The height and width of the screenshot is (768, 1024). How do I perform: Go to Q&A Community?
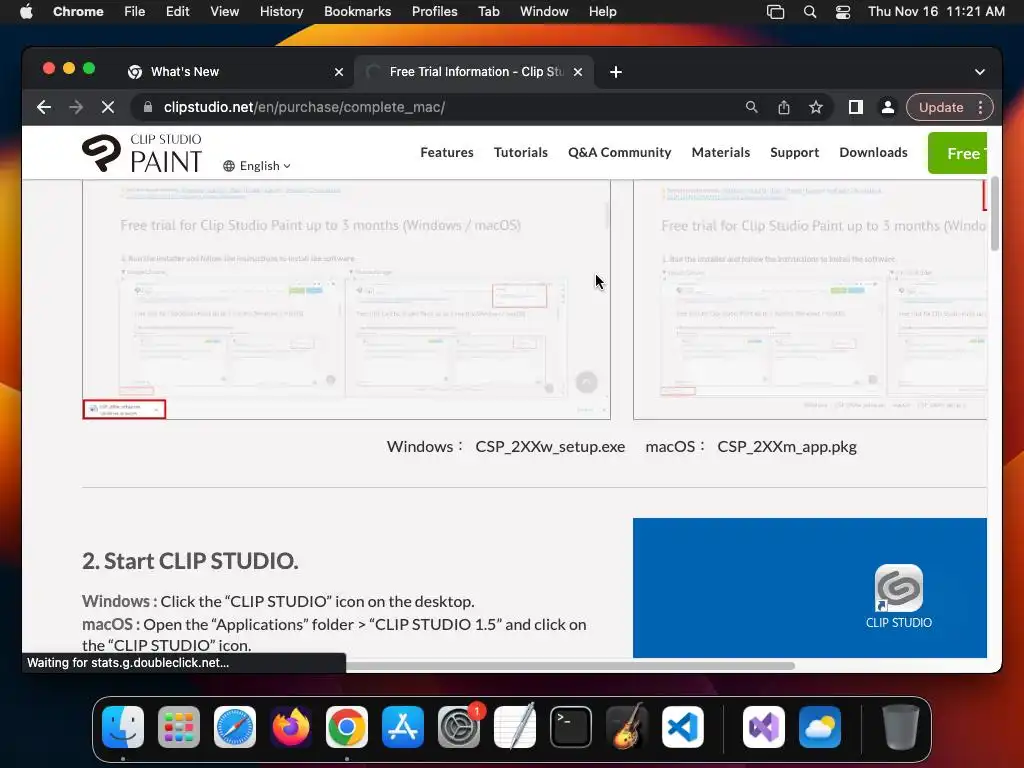pyautogui.click(x=619, y=152)
